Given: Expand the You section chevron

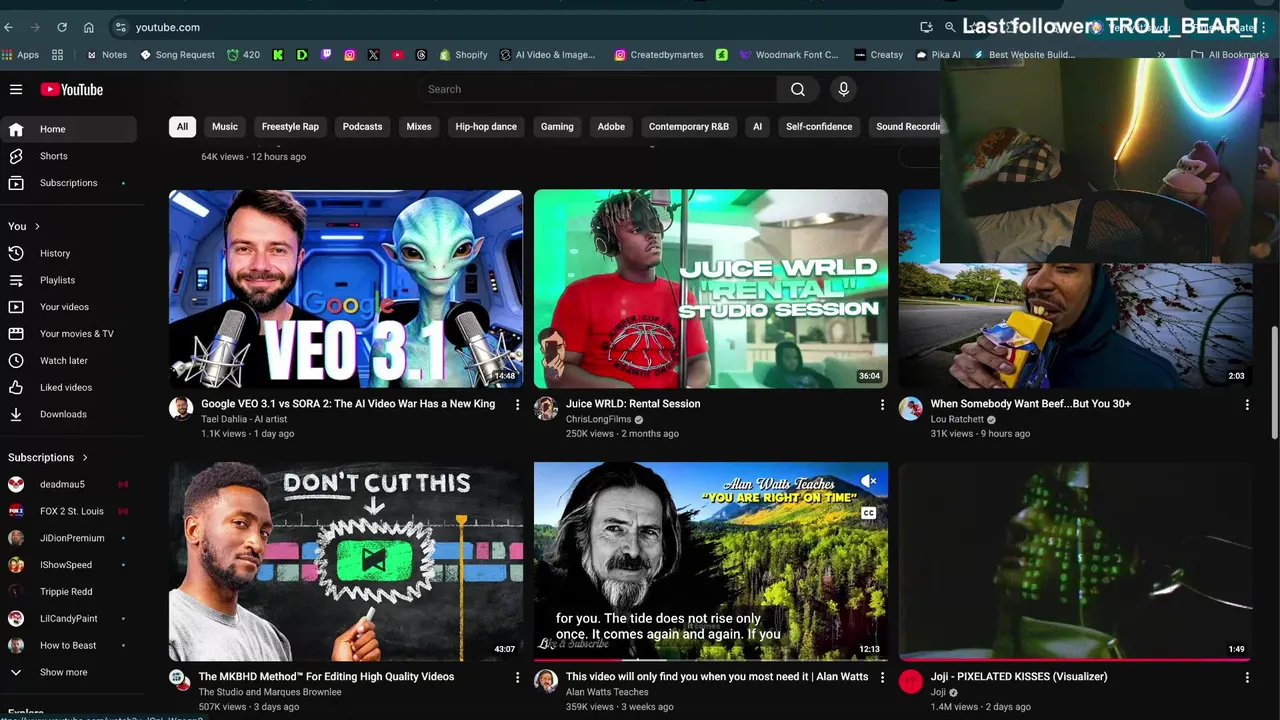Looking at the screenshot, I should (37, 226).
